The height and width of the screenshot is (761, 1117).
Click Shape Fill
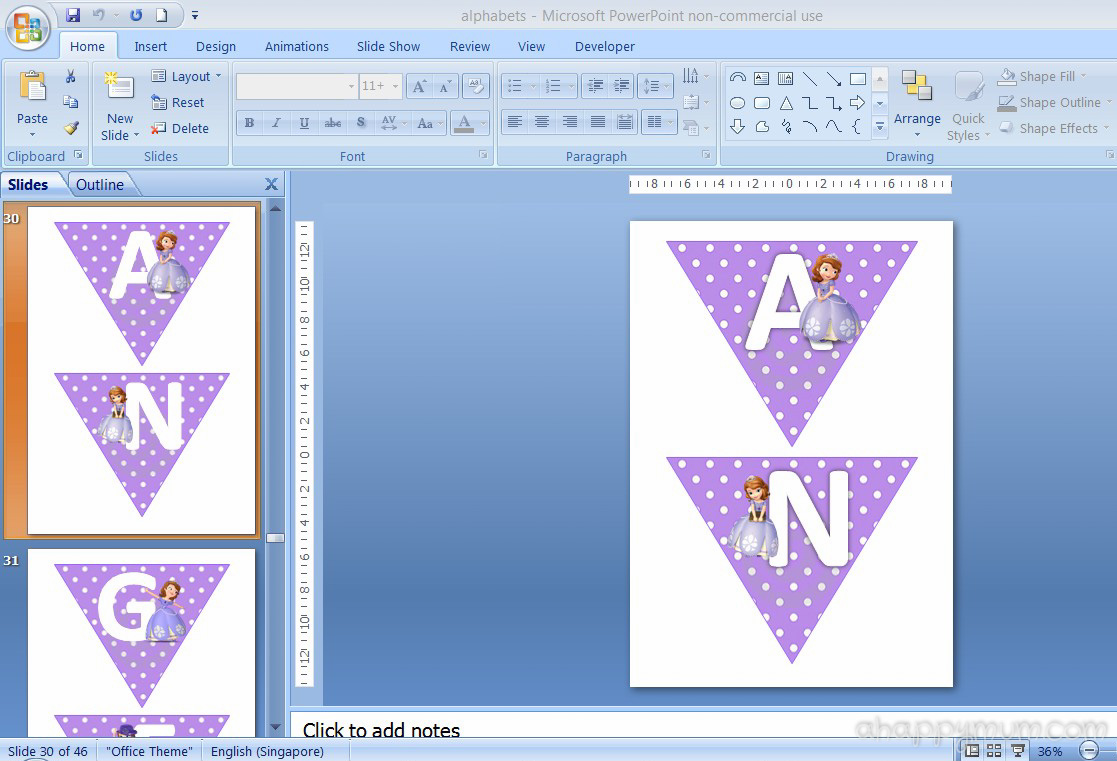tap(1043, 76)
